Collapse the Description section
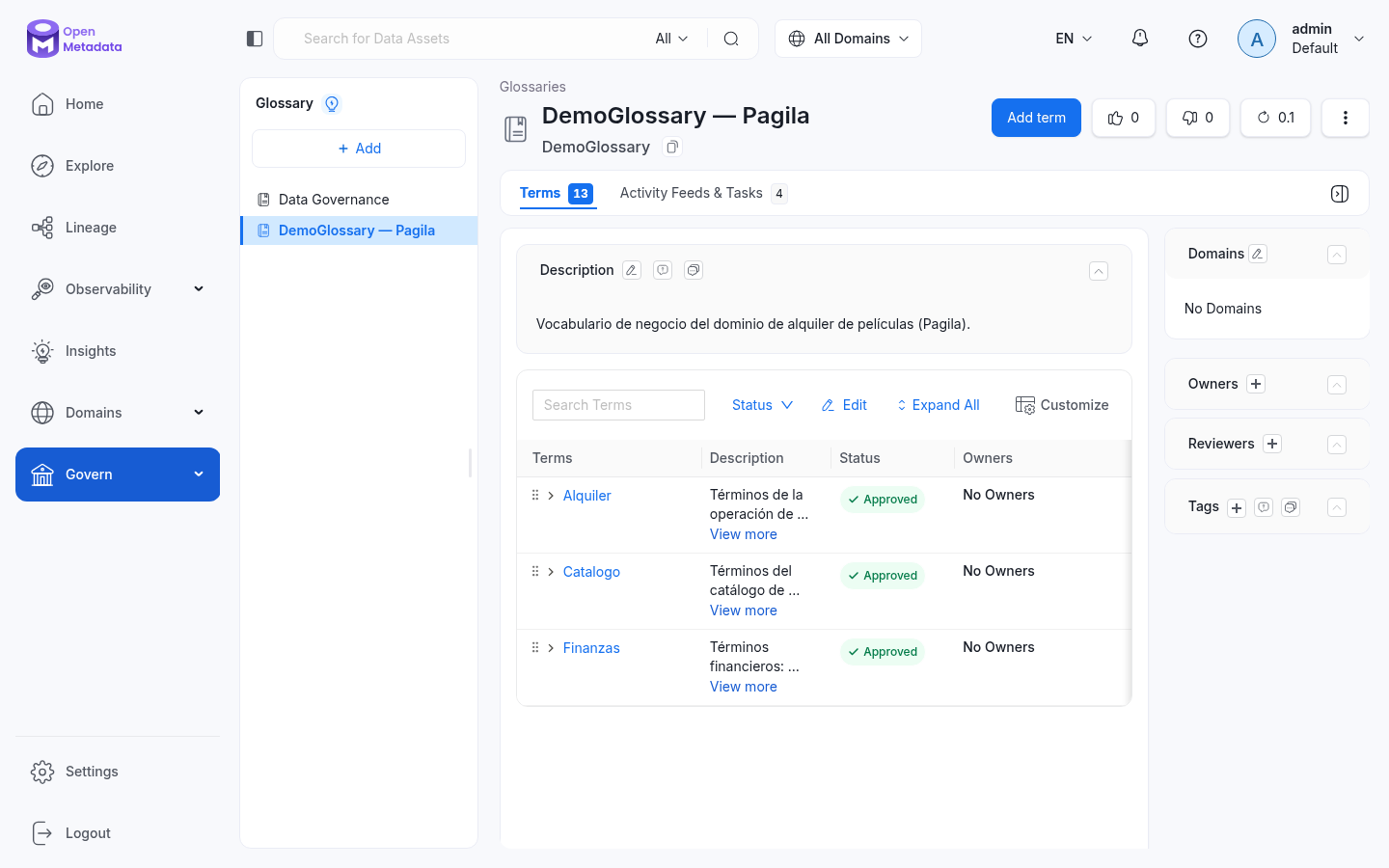The width and height of the screenshot is (1389, 868). point(1099,271)
